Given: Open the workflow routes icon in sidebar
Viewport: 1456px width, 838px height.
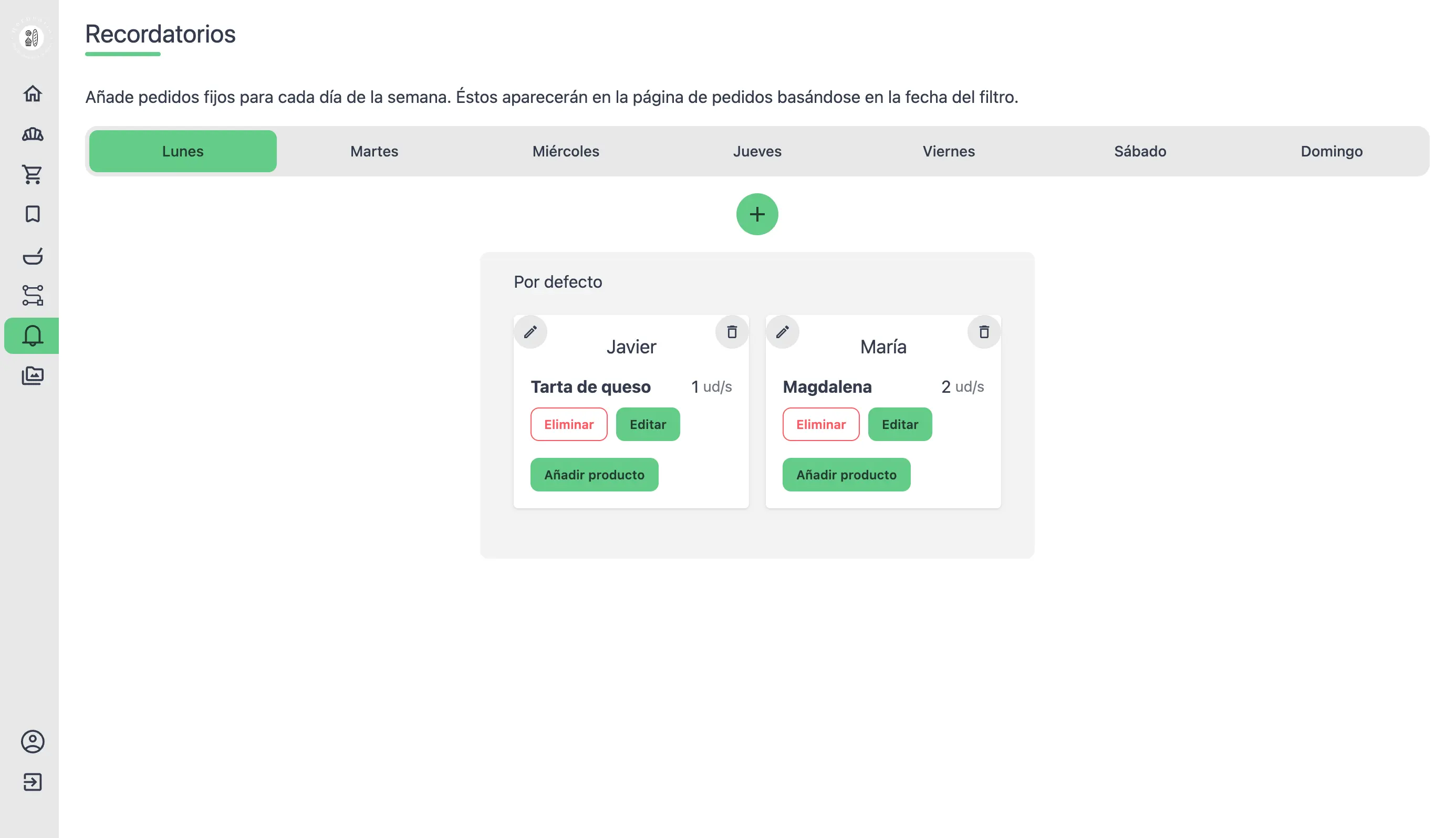Looking at the screenshot, I should [x=32, y=295].
